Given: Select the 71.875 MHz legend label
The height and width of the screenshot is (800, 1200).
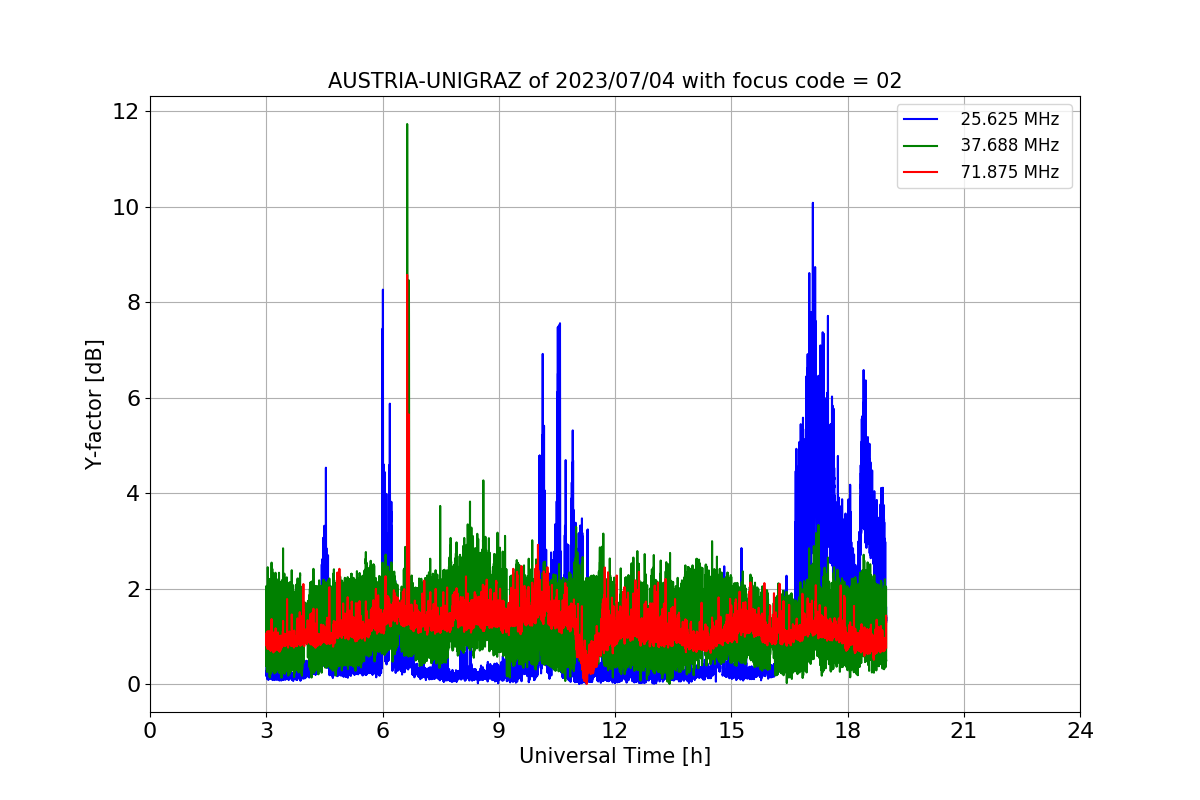Looking at the screenshot, I should point(1009,172).
